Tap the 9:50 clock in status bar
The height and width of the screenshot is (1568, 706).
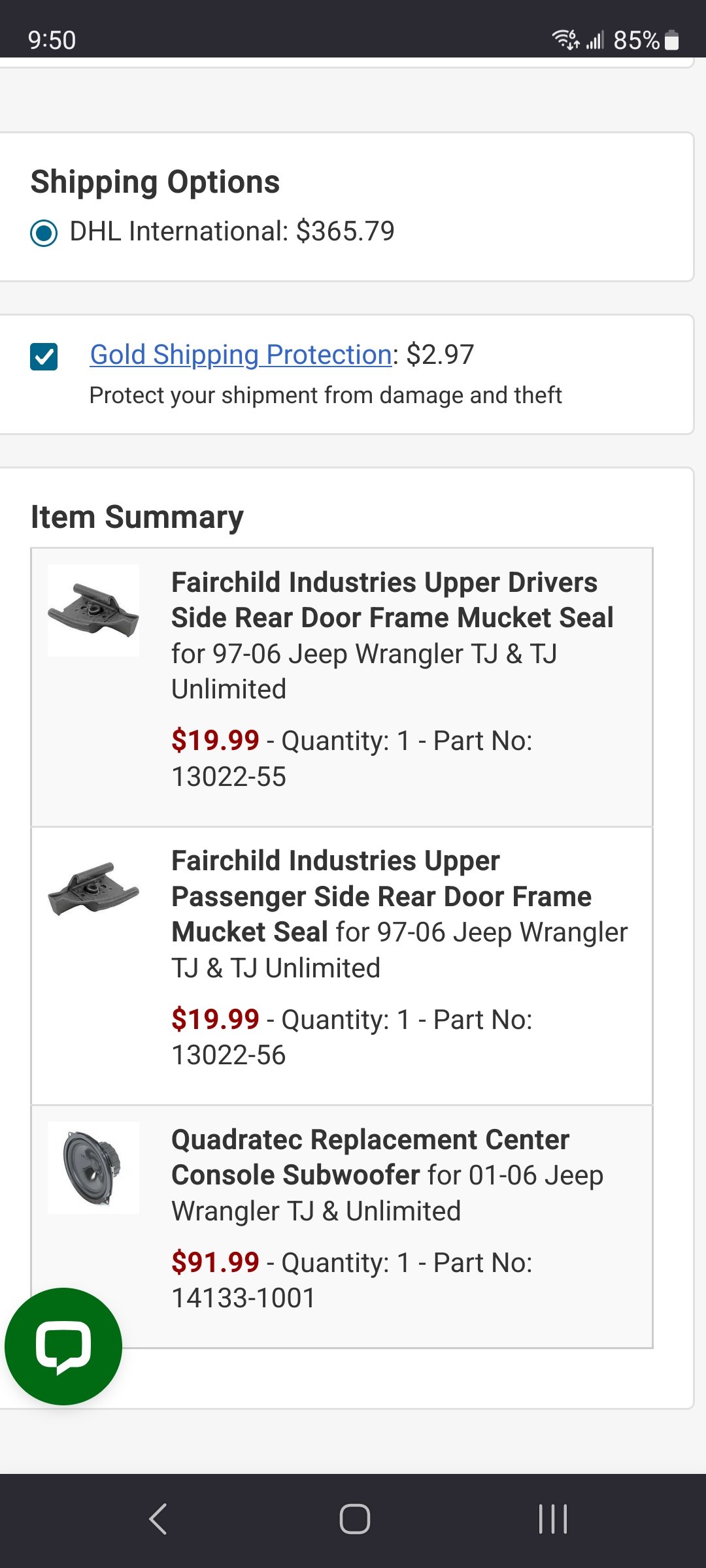pyautogui.click(x=52, y=41)
